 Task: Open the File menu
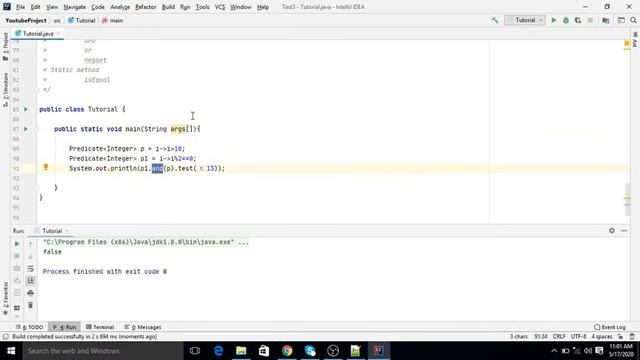[20, 7]
